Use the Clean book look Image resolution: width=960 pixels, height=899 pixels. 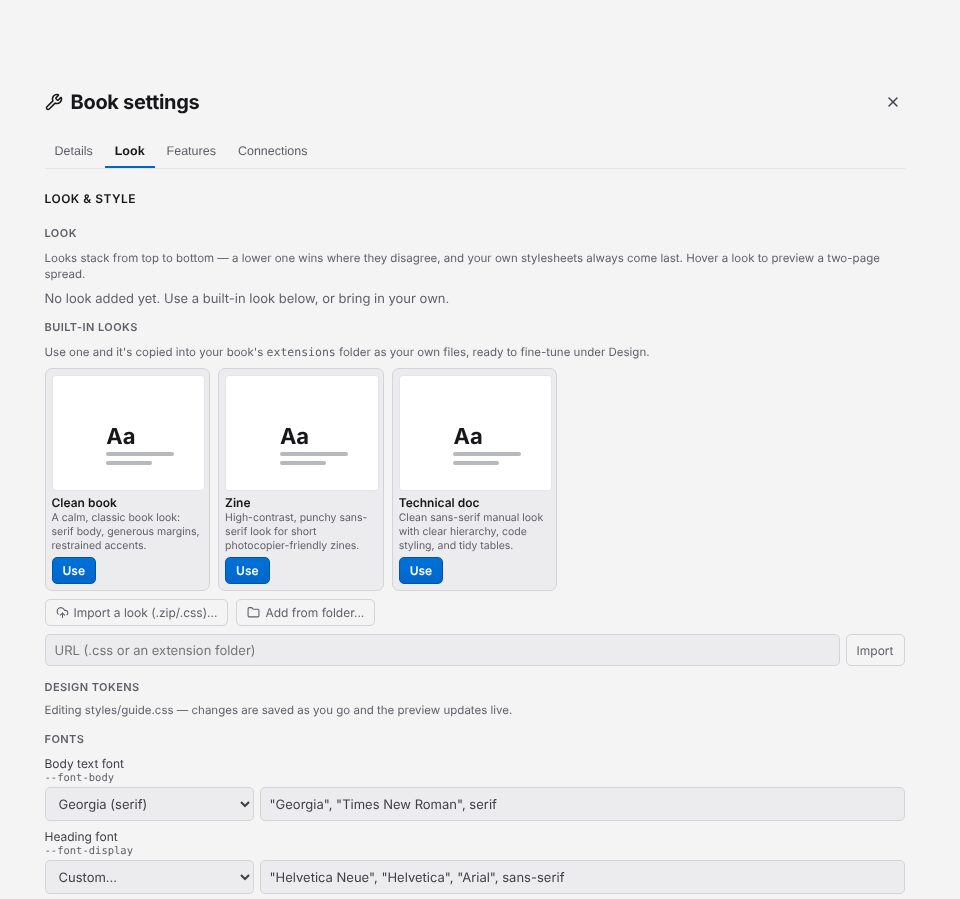(x=73, y=570)
